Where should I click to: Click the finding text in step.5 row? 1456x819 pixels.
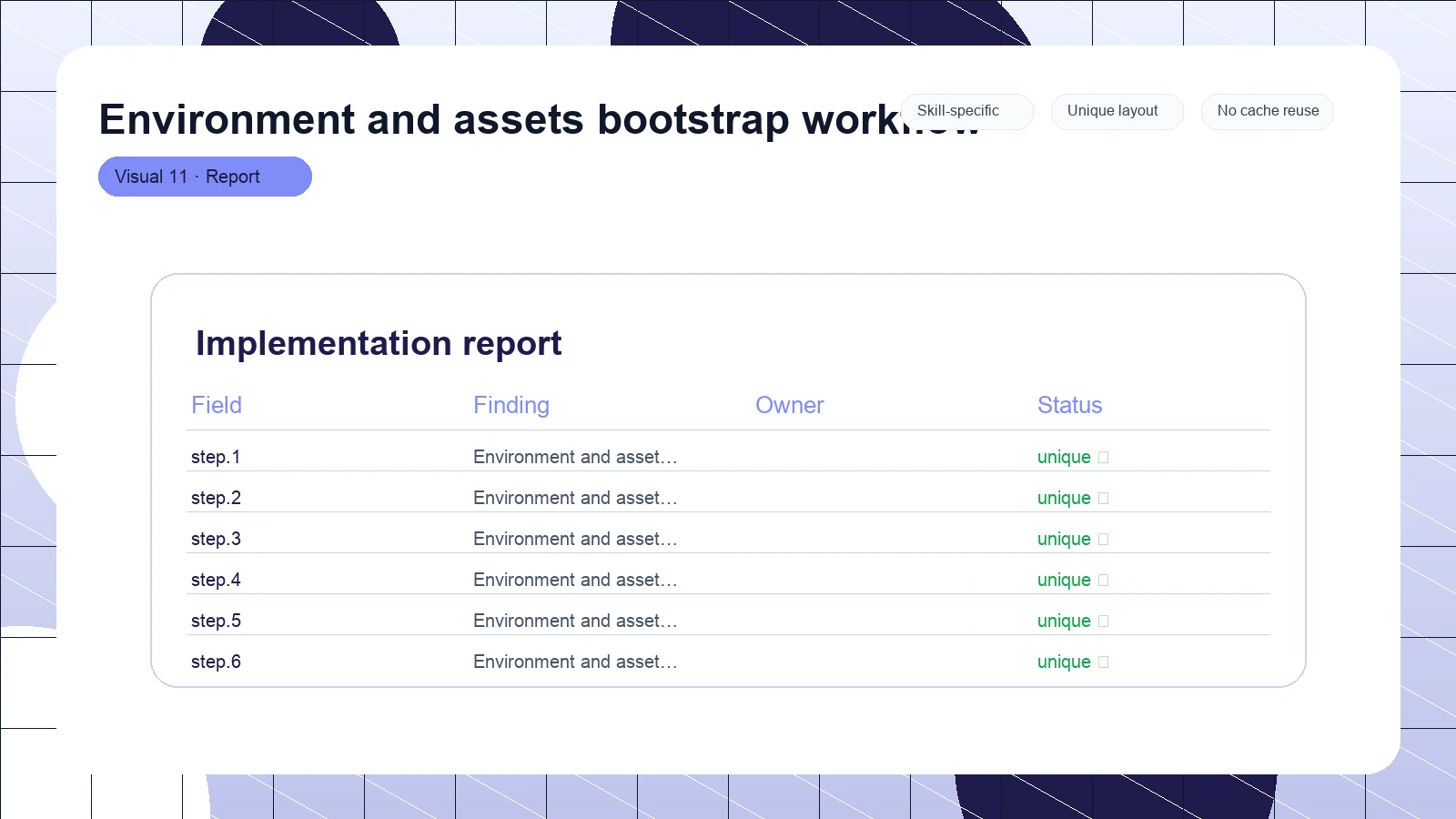tap(575, 621)
